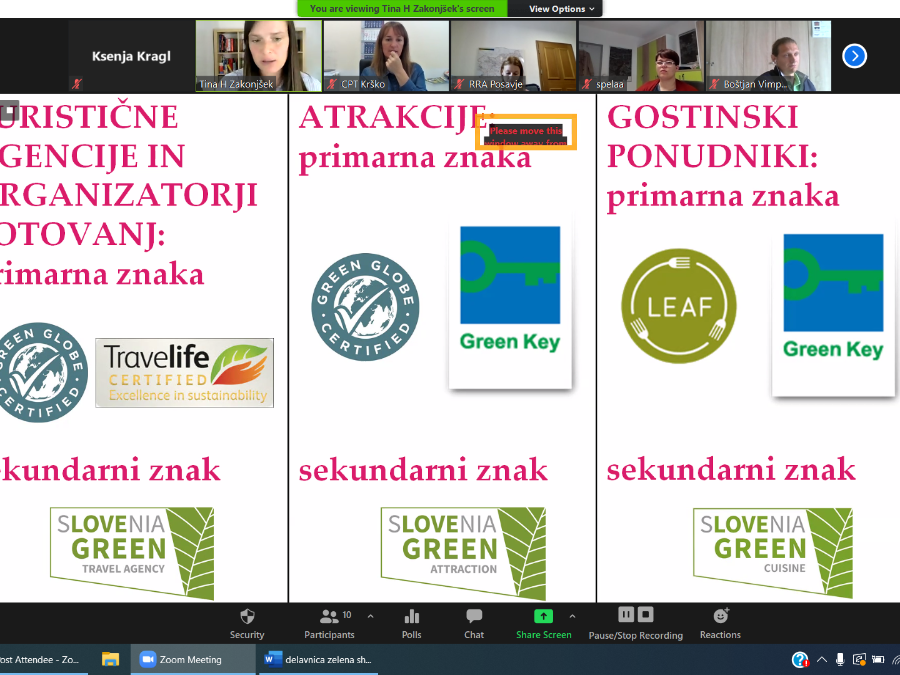
Task: Expand the Share Screen options caret
Action: 572,616
